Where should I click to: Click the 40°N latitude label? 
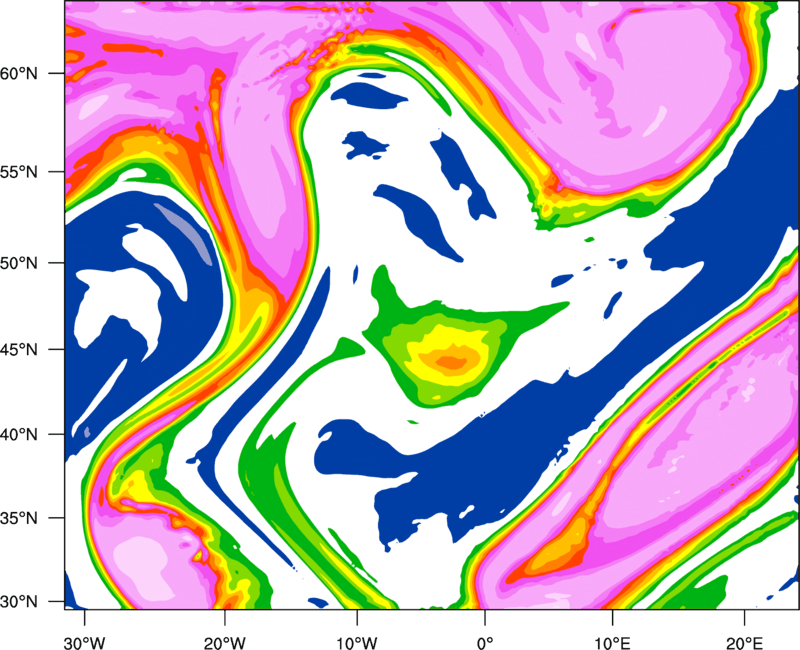pyautogui.click(x=19, y=435)
